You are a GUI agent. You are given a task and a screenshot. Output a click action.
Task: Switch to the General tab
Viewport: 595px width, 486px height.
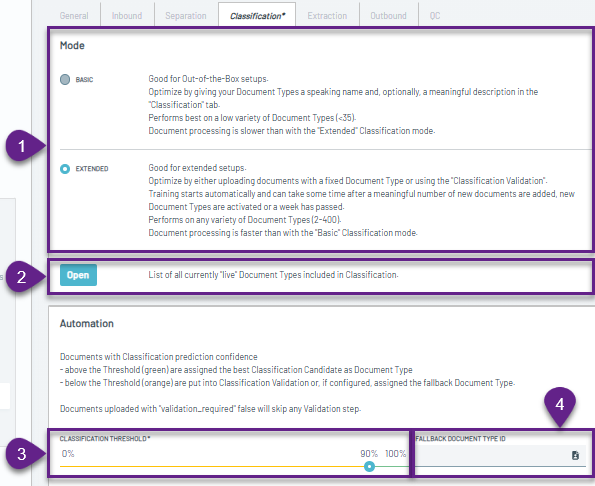click(x=74, y=16)
